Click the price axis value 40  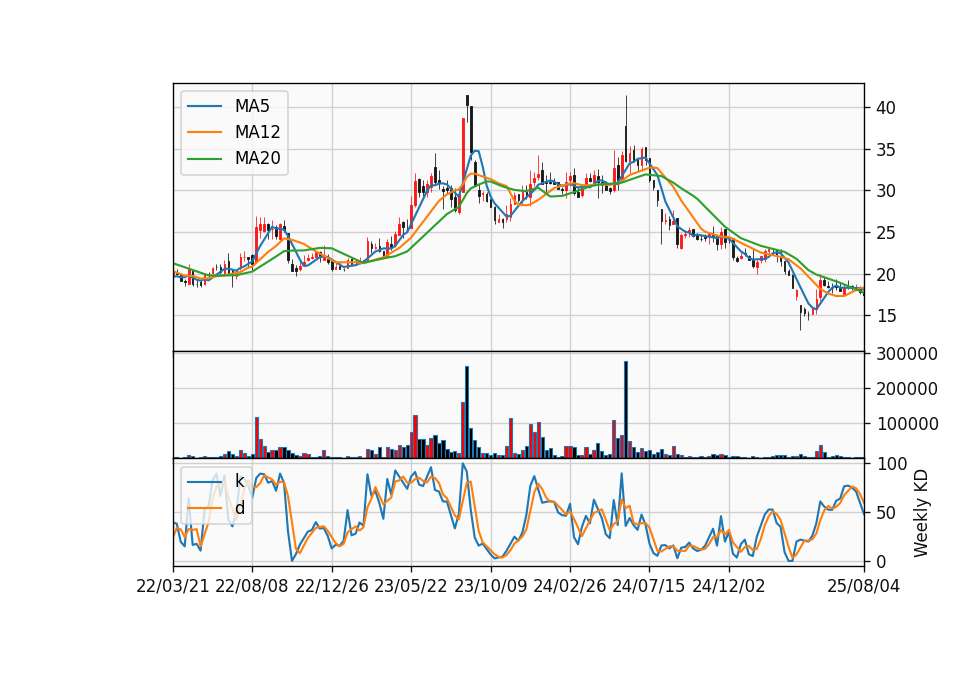[x=886, y=108]
